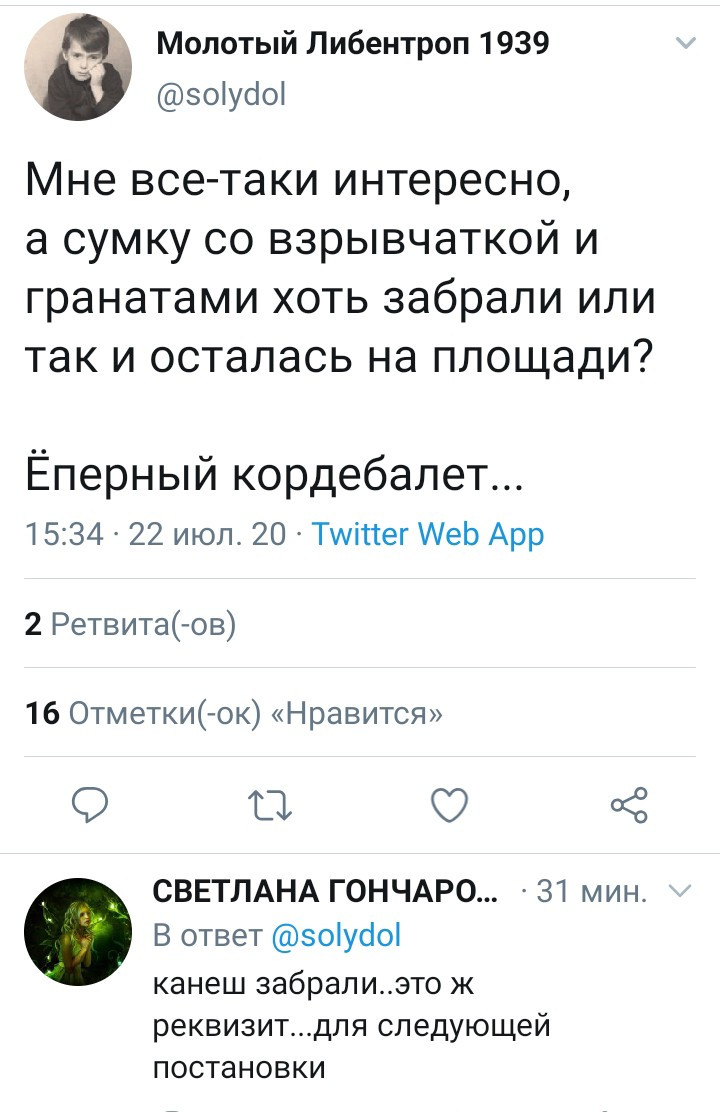Click the tweet timestamp 15:34 · 22 июл. 20
720x1112 pixels.
point(155,534)
